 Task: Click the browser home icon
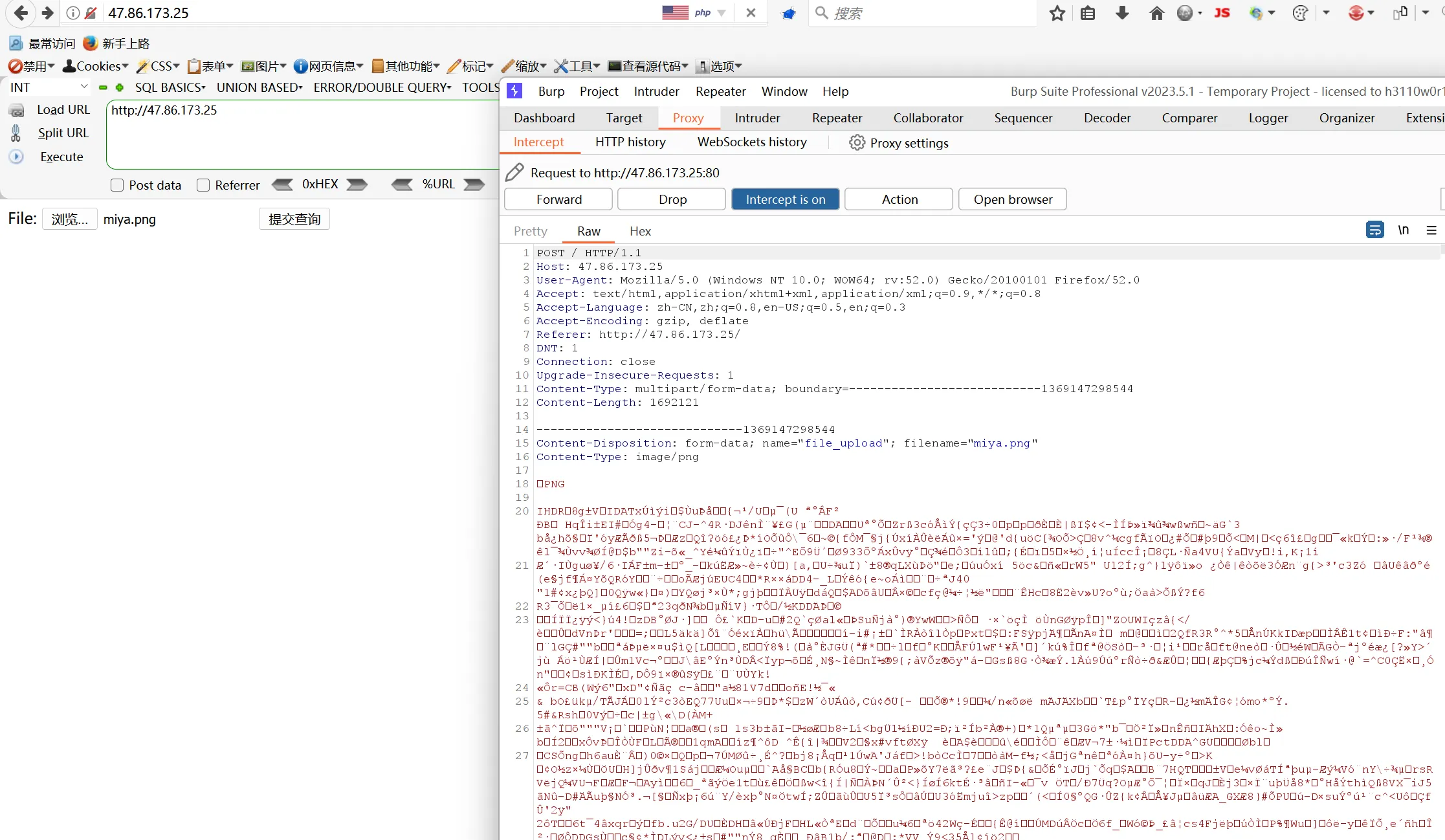coord(1156,13)
